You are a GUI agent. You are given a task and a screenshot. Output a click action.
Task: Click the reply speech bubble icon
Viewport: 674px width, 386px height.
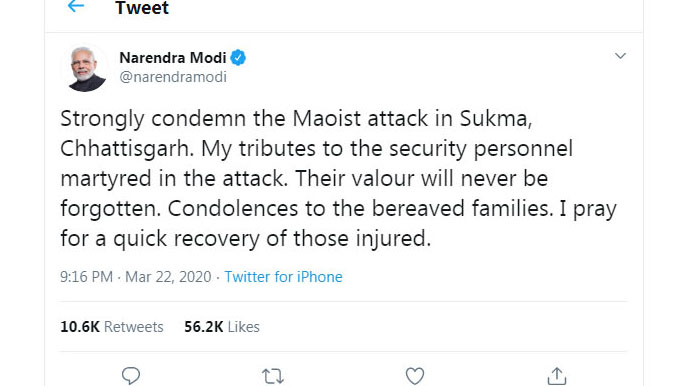(x=131, y=376)
